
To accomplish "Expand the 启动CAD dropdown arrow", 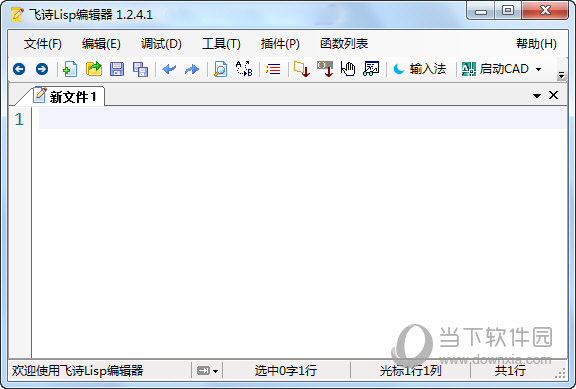I will click(x=539, y=69).
